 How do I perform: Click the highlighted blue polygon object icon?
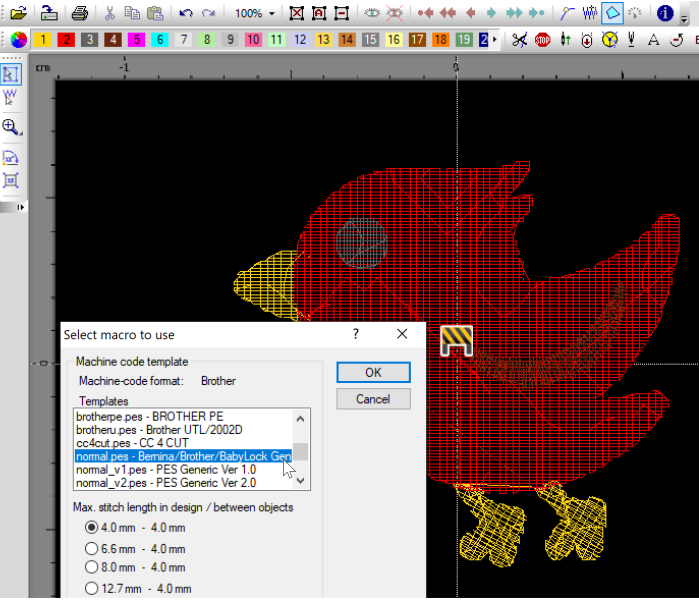click(612, 13)
